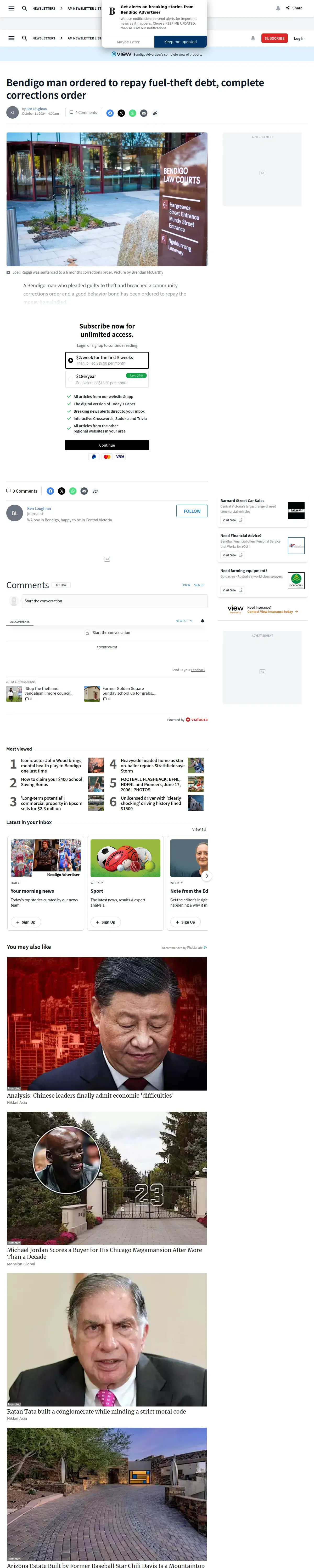Click View all newsletters link
The height and width of the screenshot is (1568, 314).
[x=199, y=829]
